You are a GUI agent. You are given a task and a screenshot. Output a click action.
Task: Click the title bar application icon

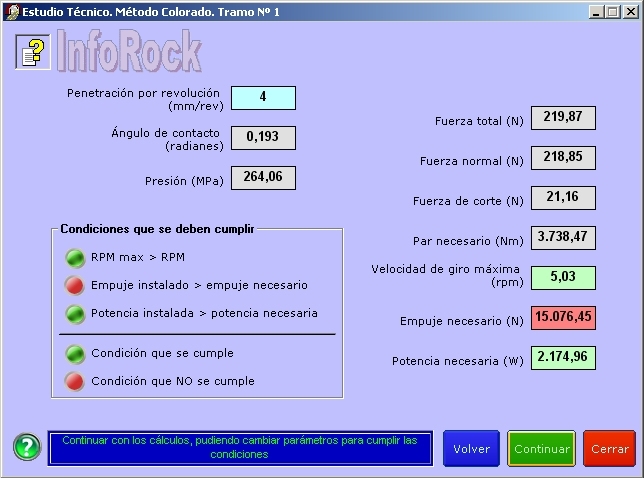tap(11, 11)
